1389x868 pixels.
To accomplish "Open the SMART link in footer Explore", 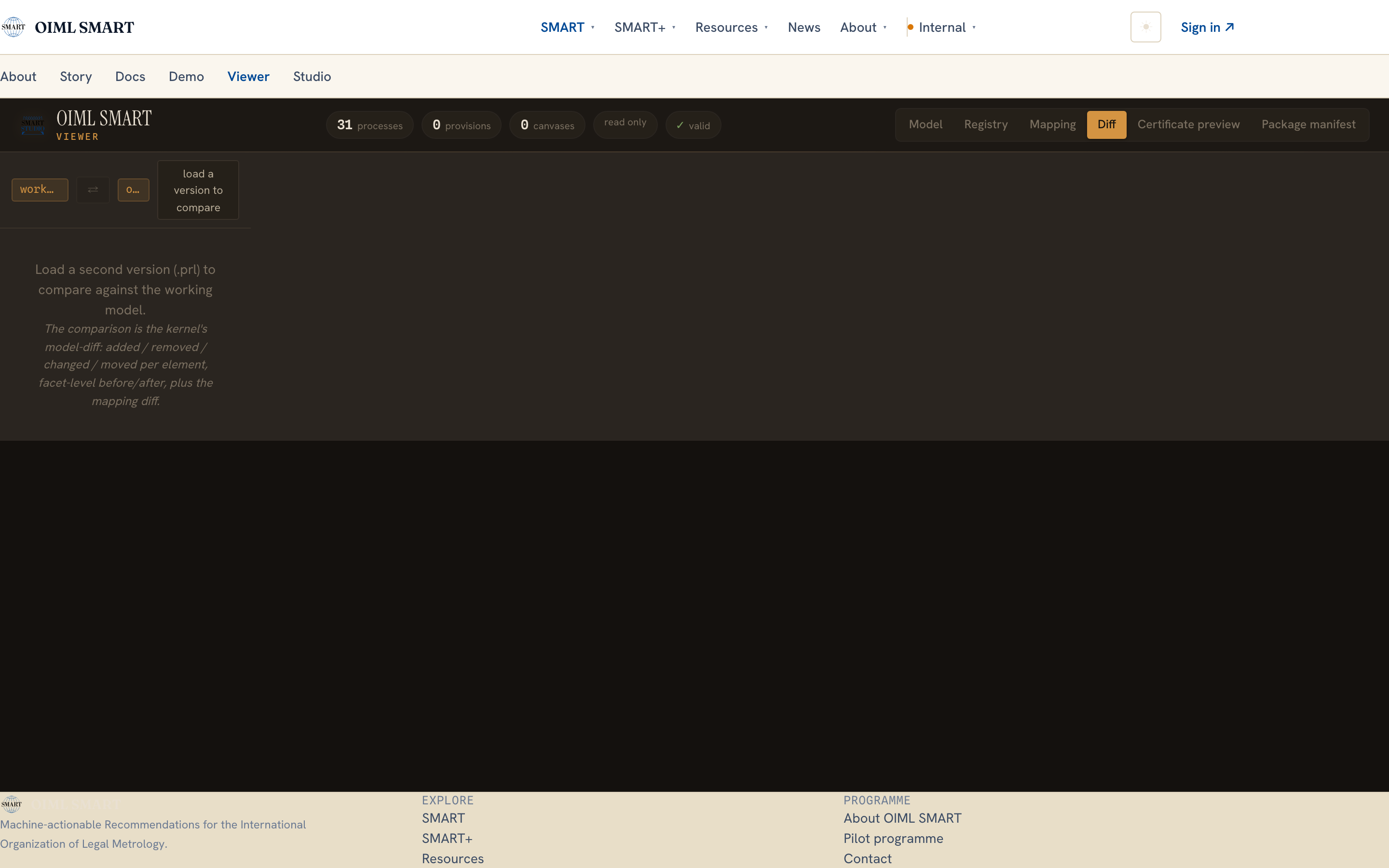I will click(443, 818).
